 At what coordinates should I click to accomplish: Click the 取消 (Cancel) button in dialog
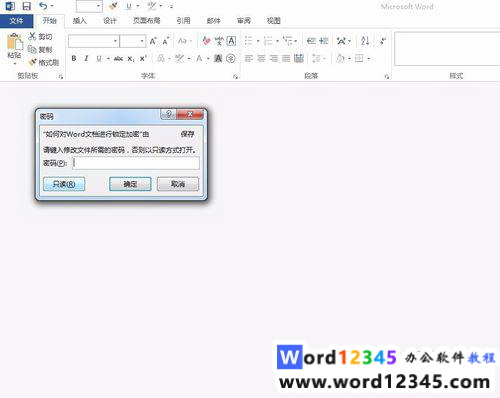pyautogui.click(x=178, y=184)
